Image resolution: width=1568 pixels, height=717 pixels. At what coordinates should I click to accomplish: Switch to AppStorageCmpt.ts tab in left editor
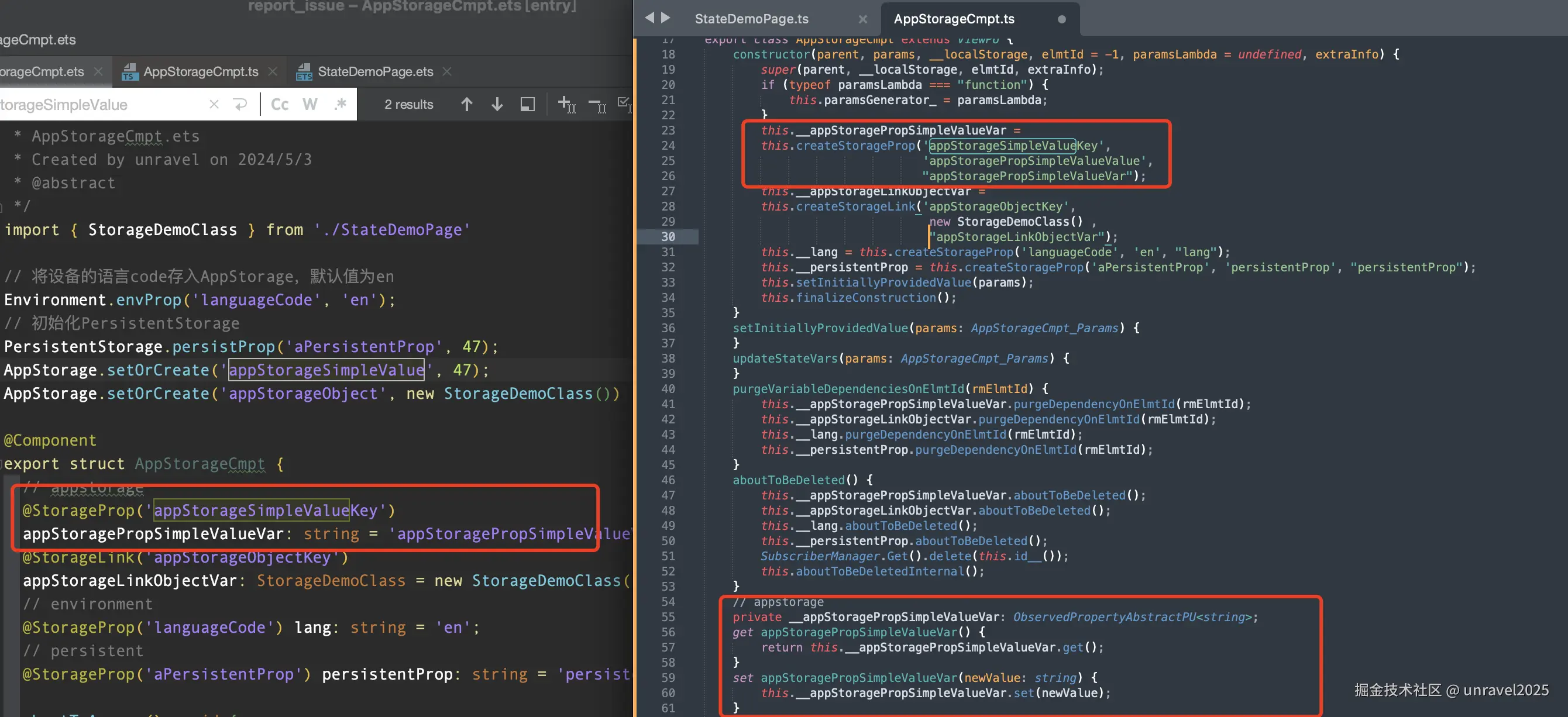(x=200, y=71)
